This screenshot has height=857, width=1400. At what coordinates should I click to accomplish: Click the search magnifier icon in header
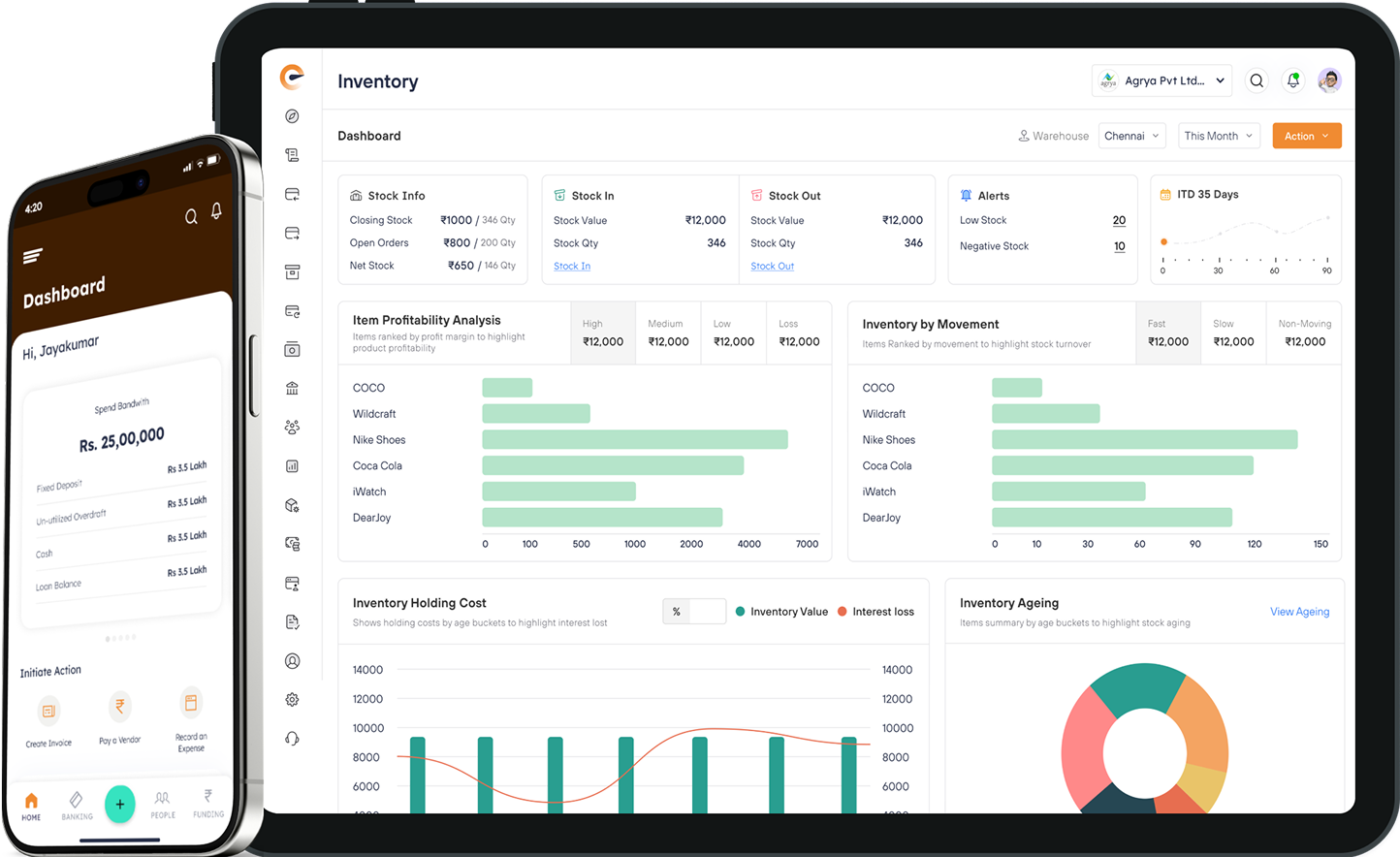[1257, 81]
